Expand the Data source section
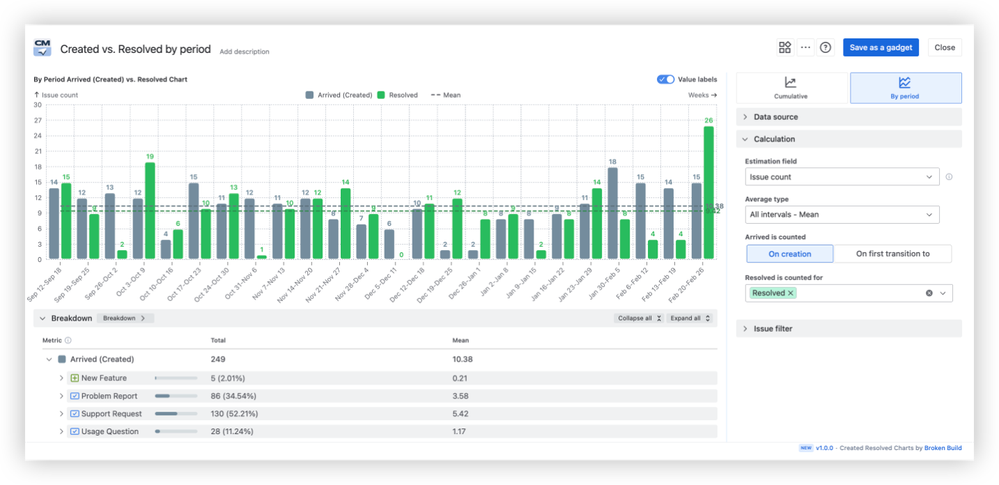 (x=849, y=117)
